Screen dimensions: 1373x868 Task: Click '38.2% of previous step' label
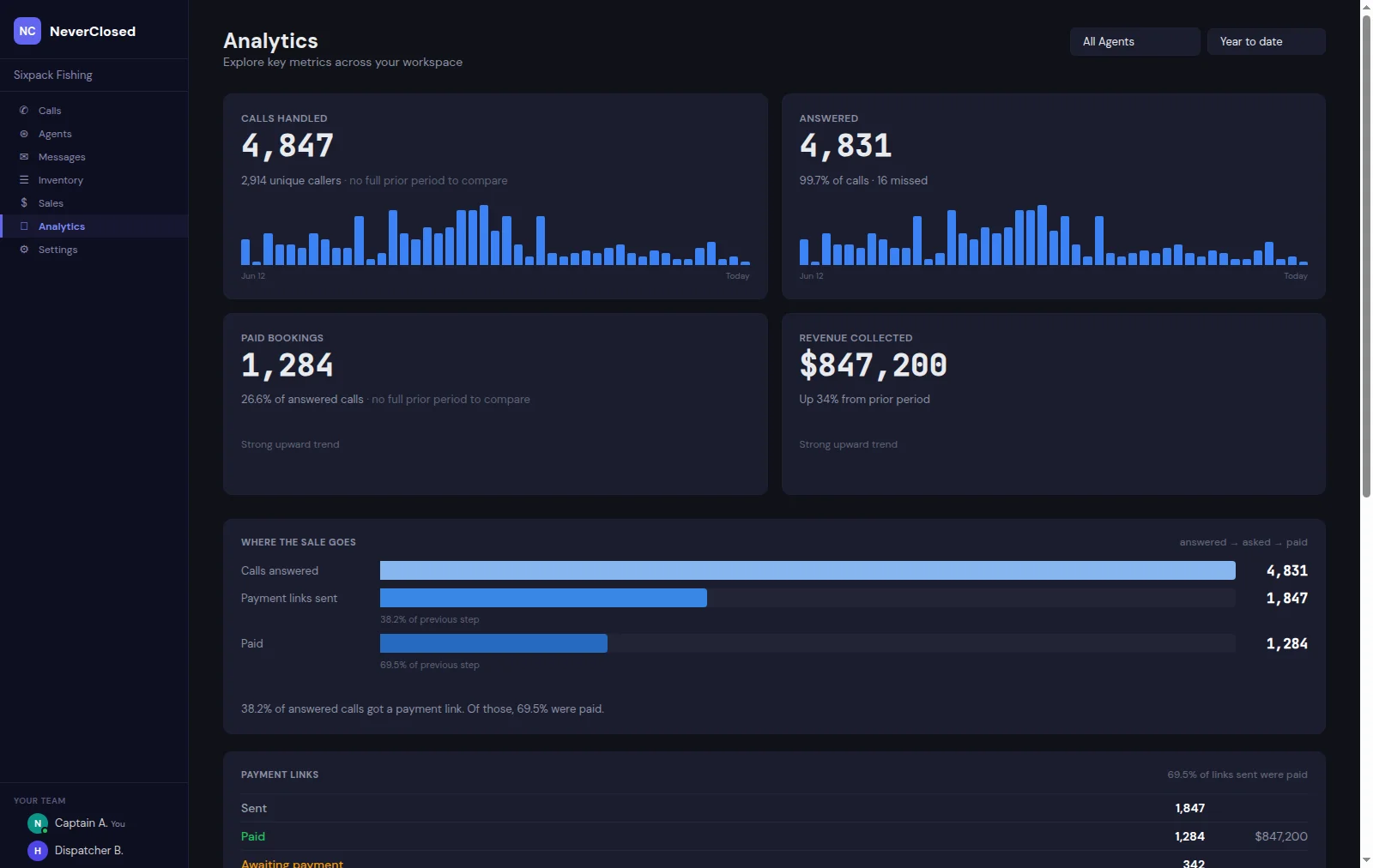pyautogui.click(x=430, y=619)
